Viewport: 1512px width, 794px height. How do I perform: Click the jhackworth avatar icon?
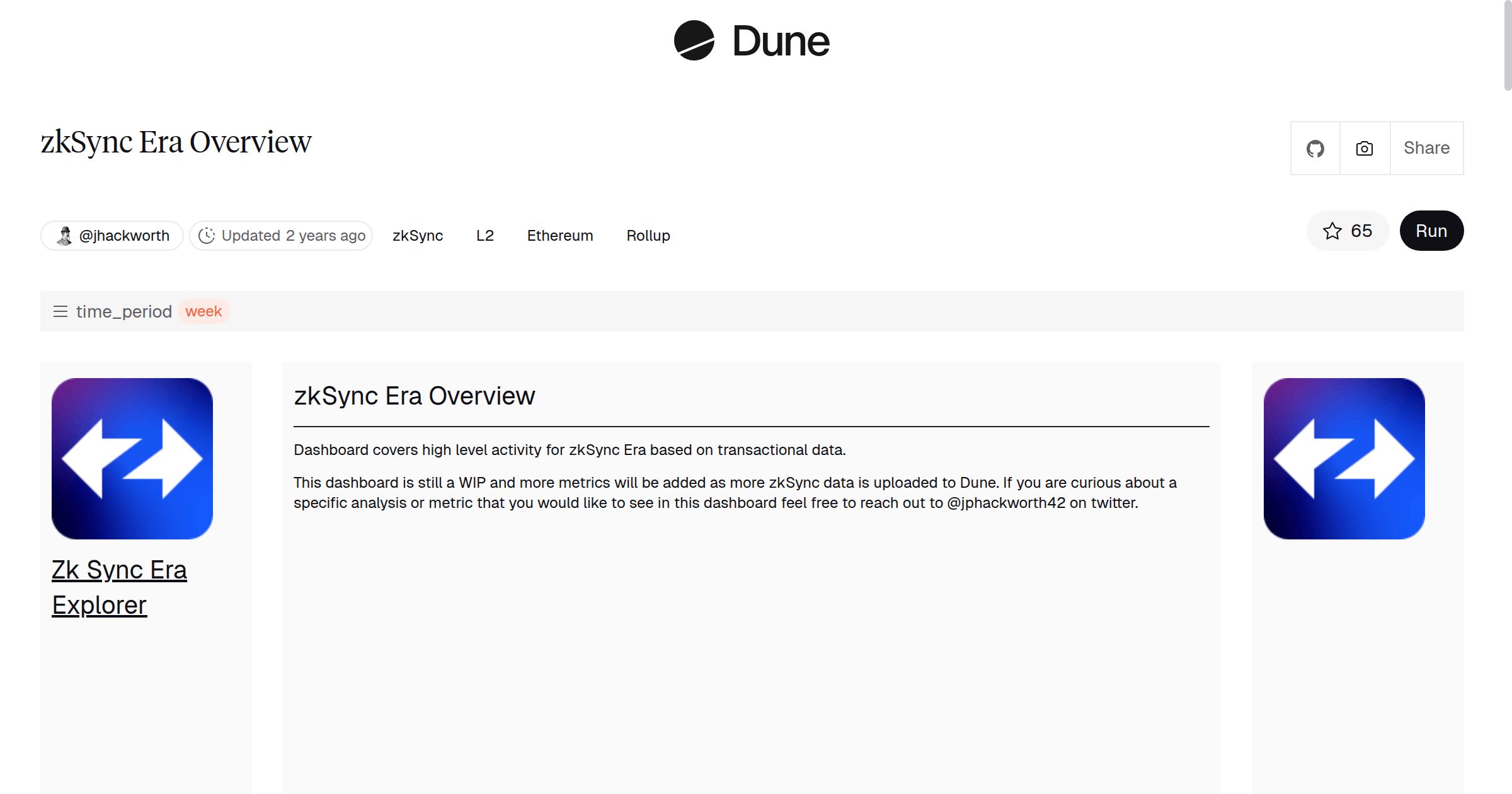point(64,236)
